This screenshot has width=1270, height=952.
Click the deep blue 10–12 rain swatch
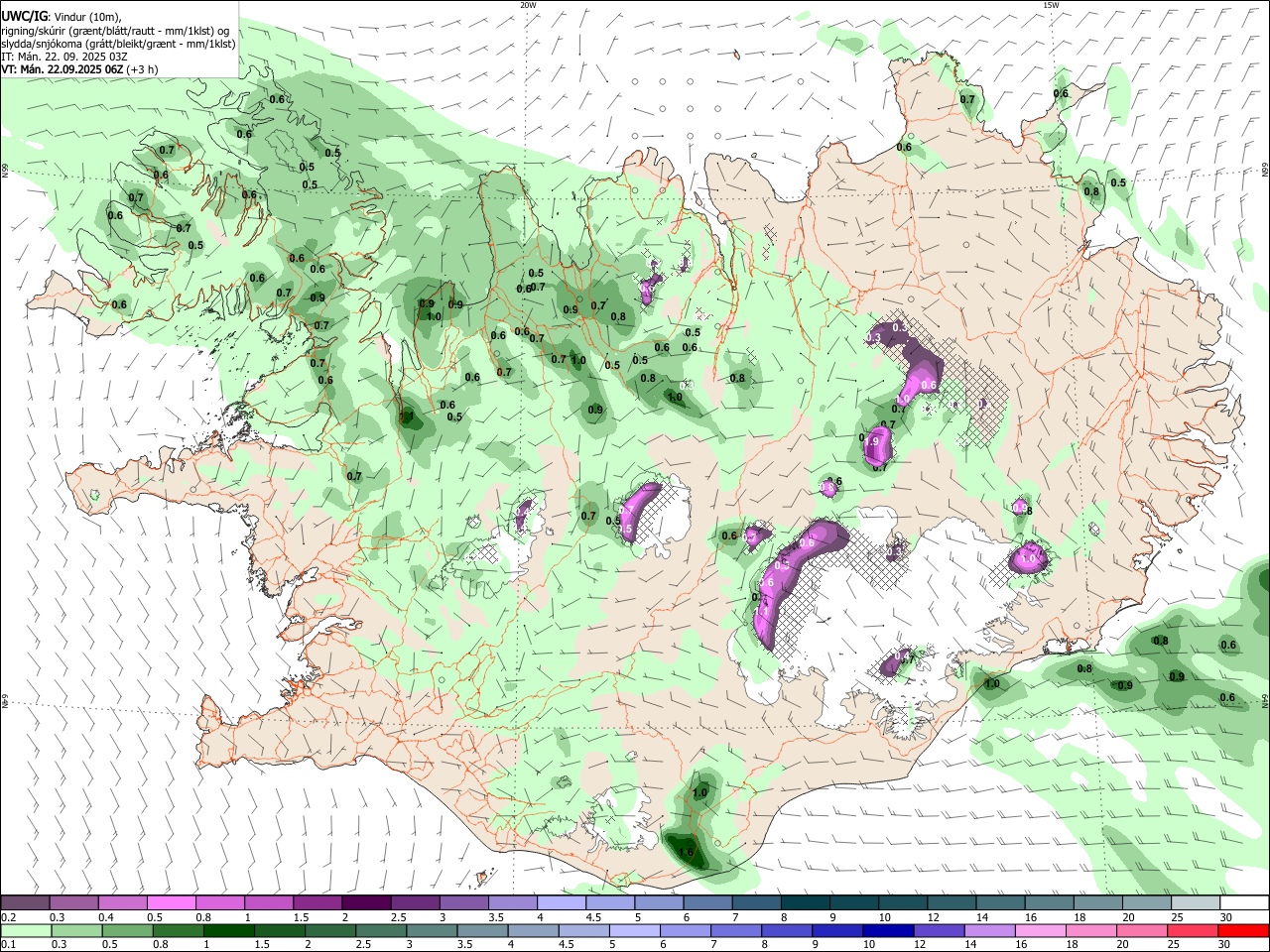pyautogui.click(x=888, y=930)
